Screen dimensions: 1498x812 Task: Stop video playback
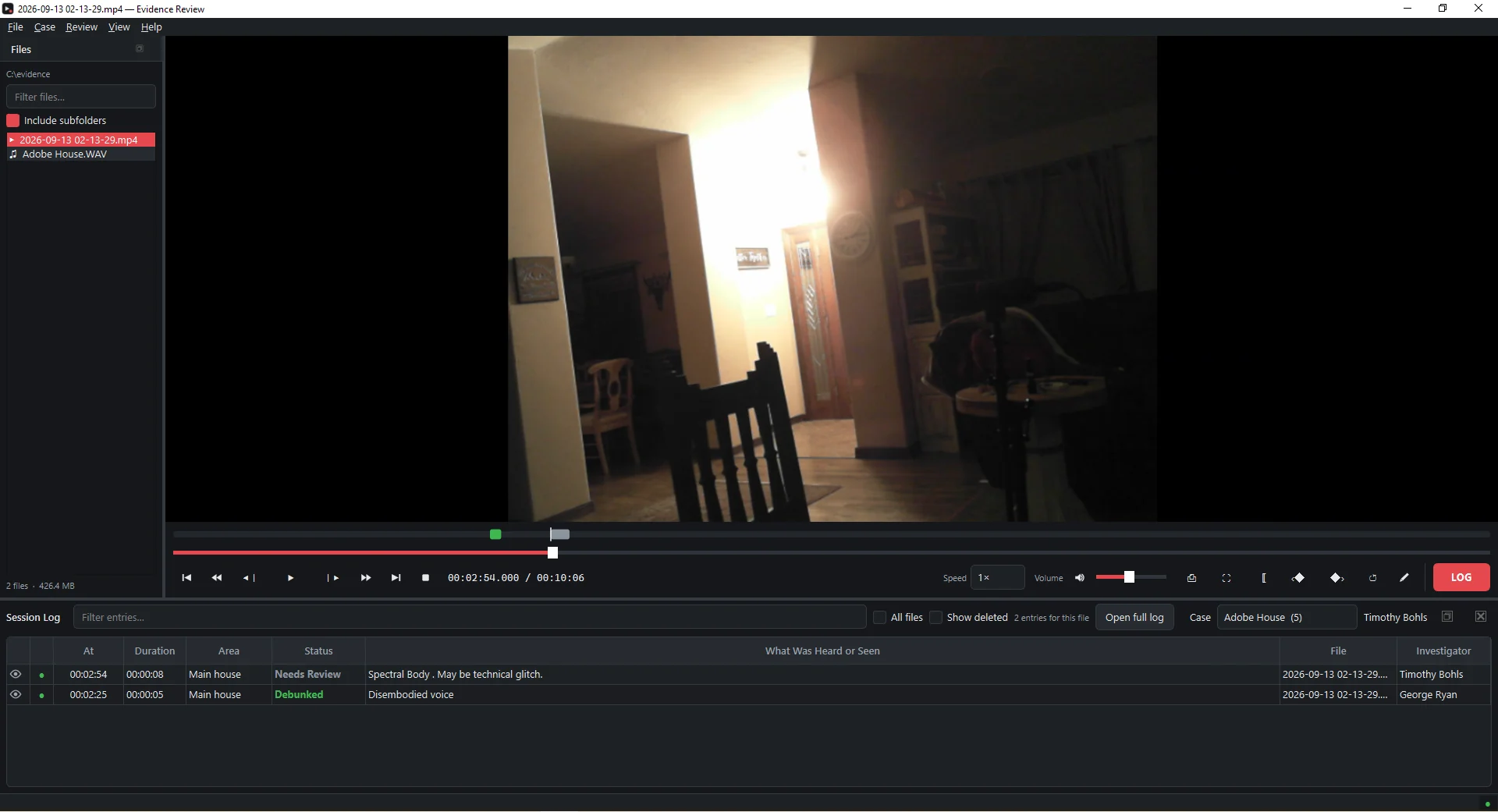(x=425, y=578)
